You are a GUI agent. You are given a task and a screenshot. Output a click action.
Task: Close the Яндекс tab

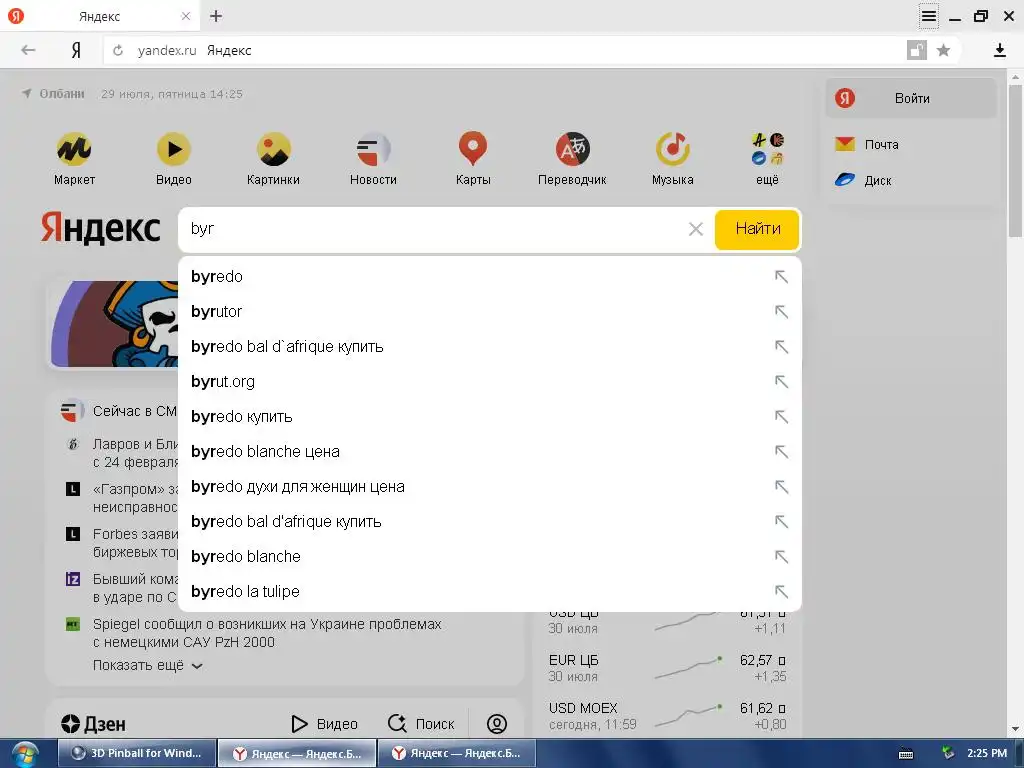(x=185, y=16)
